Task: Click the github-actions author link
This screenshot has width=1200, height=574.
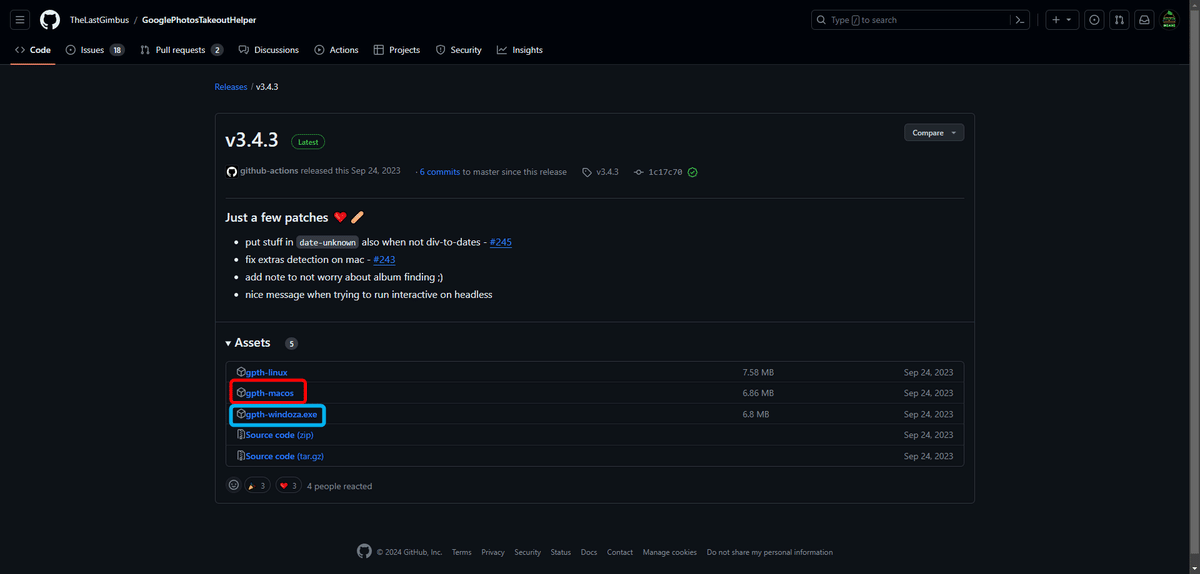Action: point(268,171)
